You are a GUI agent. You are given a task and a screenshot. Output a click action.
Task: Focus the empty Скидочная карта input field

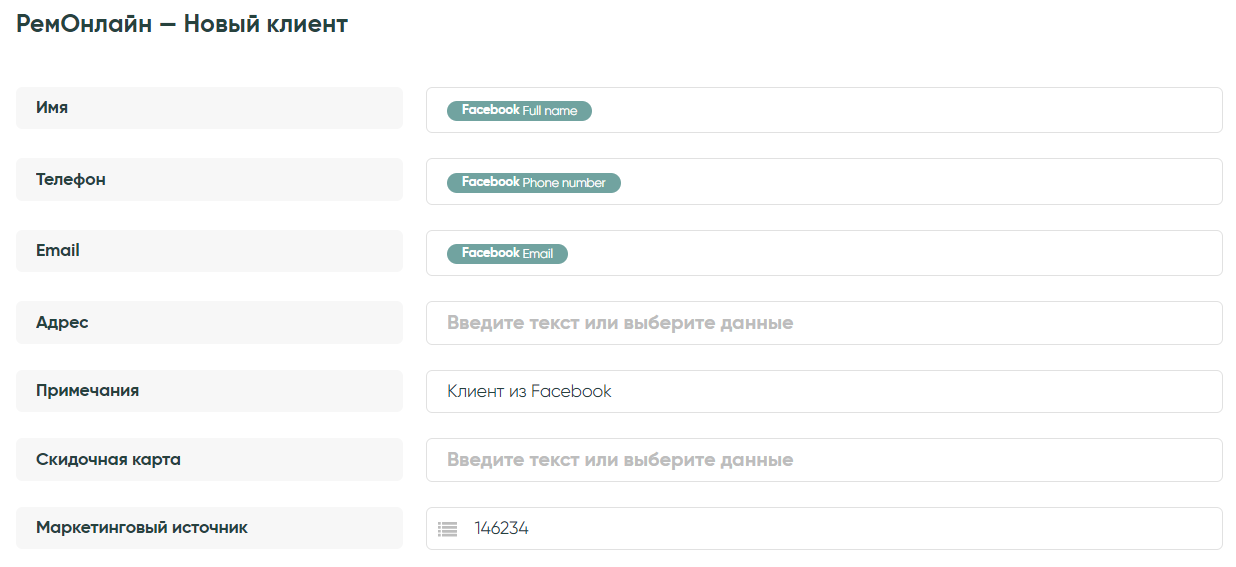click(823, 460)
